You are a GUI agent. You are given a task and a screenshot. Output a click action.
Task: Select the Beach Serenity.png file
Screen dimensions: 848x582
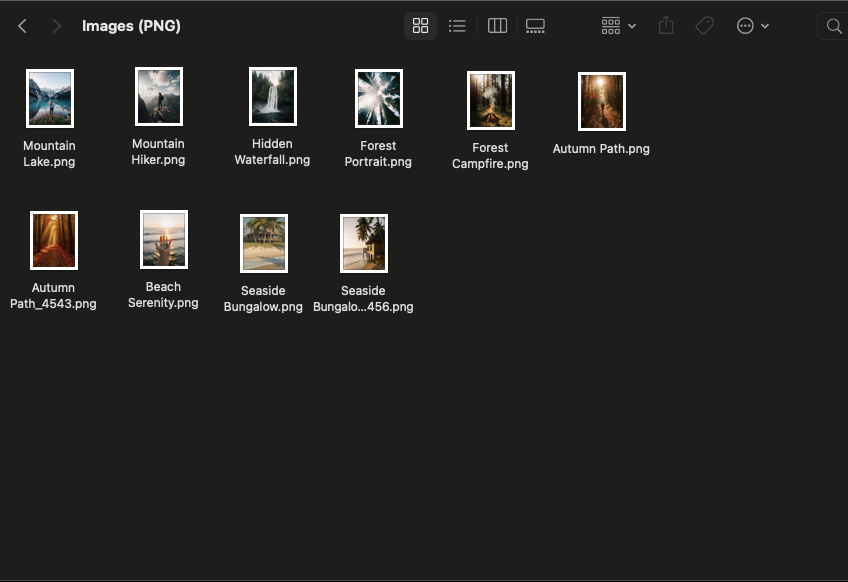tap(163, 239)
